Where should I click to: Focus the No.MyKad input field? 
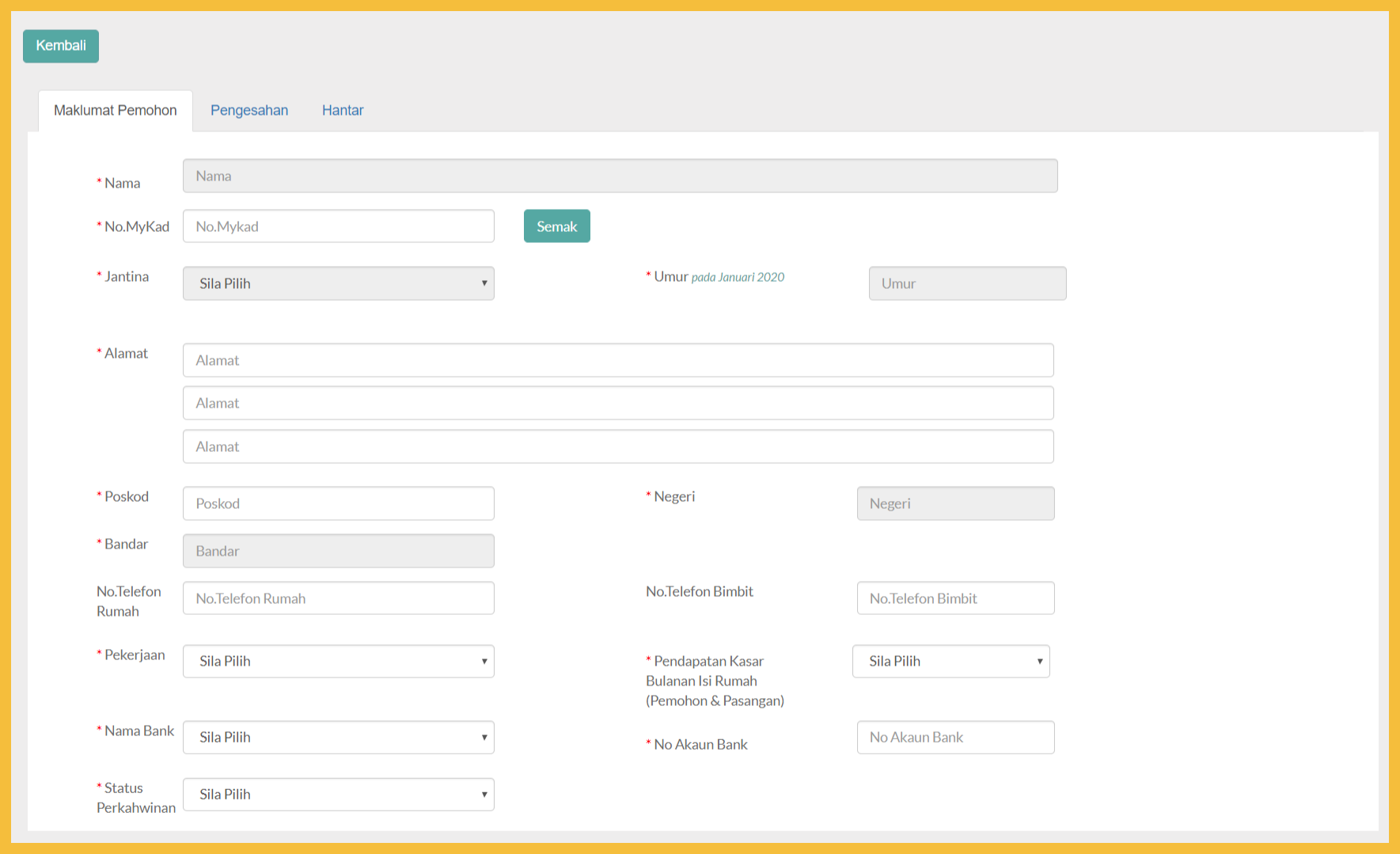(x=338, y=226)
